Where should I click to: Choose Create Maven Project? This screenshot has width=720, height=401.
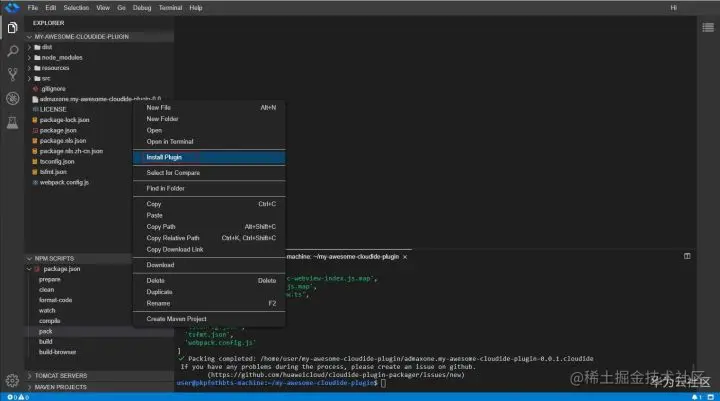click(209, 319)
